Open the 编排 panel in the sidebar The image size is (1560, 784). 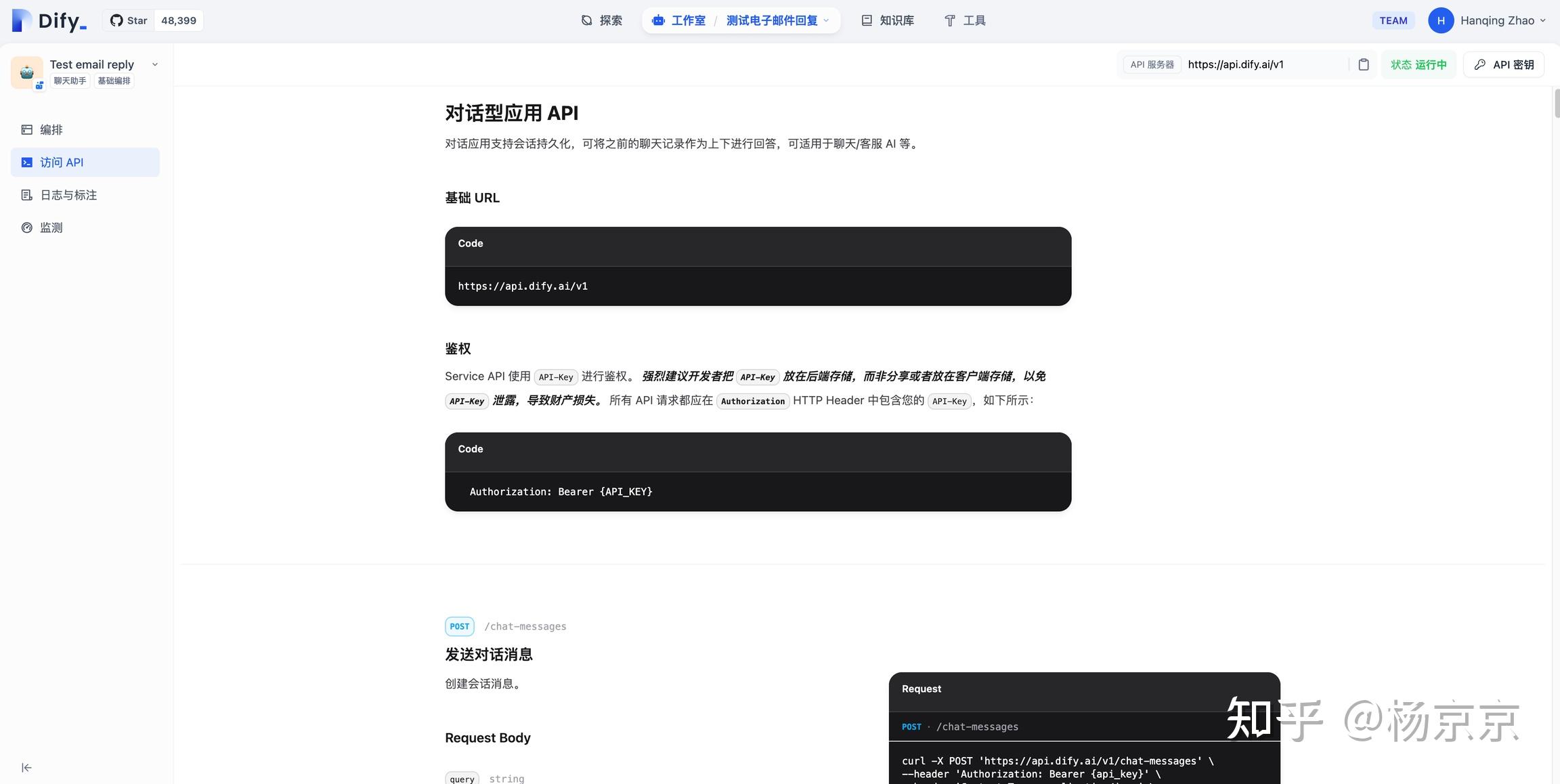(51, 129)
